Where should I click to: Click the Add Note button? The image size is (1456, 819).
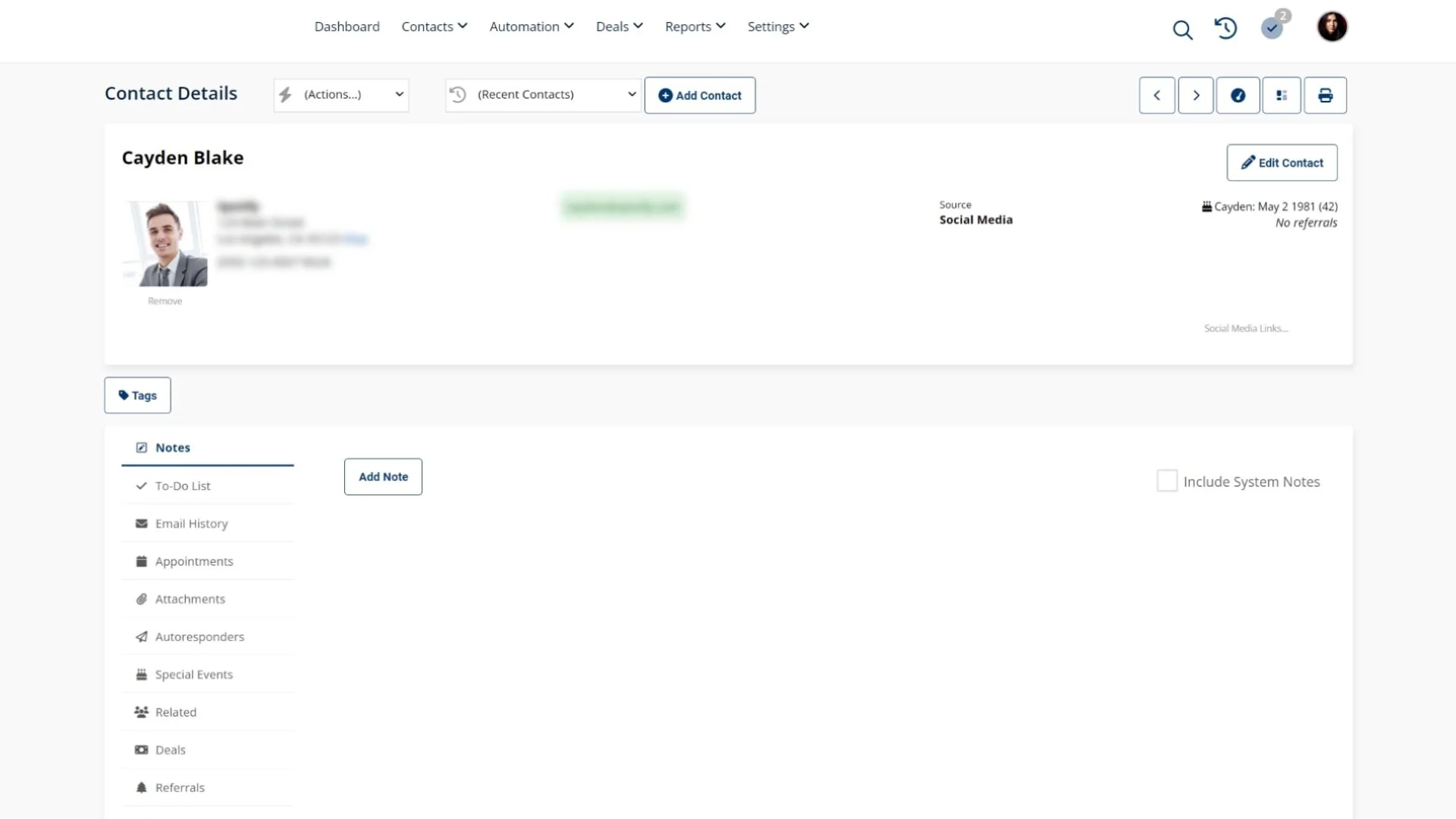click(x=383, y=477)
